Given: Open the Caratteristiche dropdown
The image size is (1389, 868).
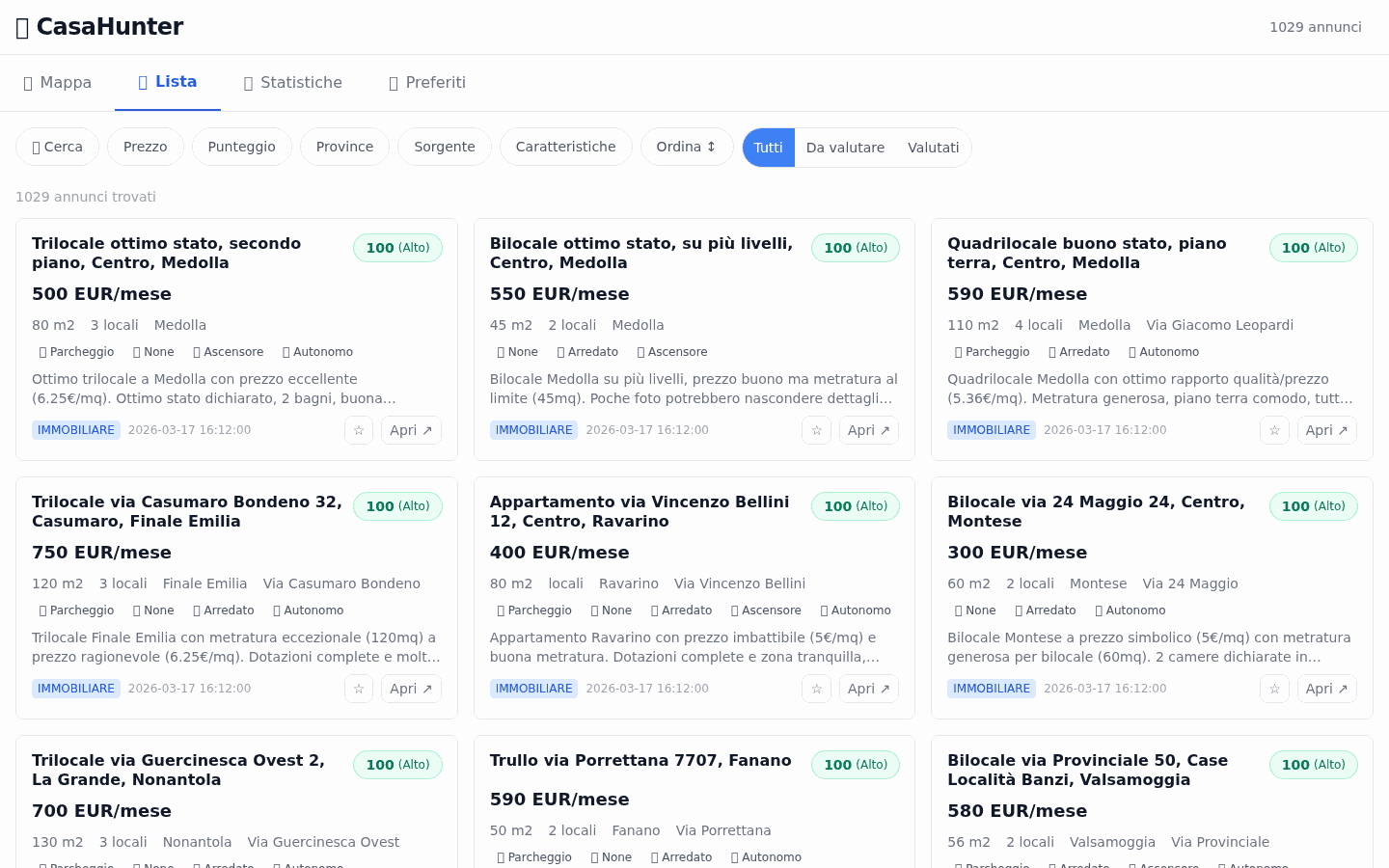Looking at the screenshot, I should coord(565,147).
